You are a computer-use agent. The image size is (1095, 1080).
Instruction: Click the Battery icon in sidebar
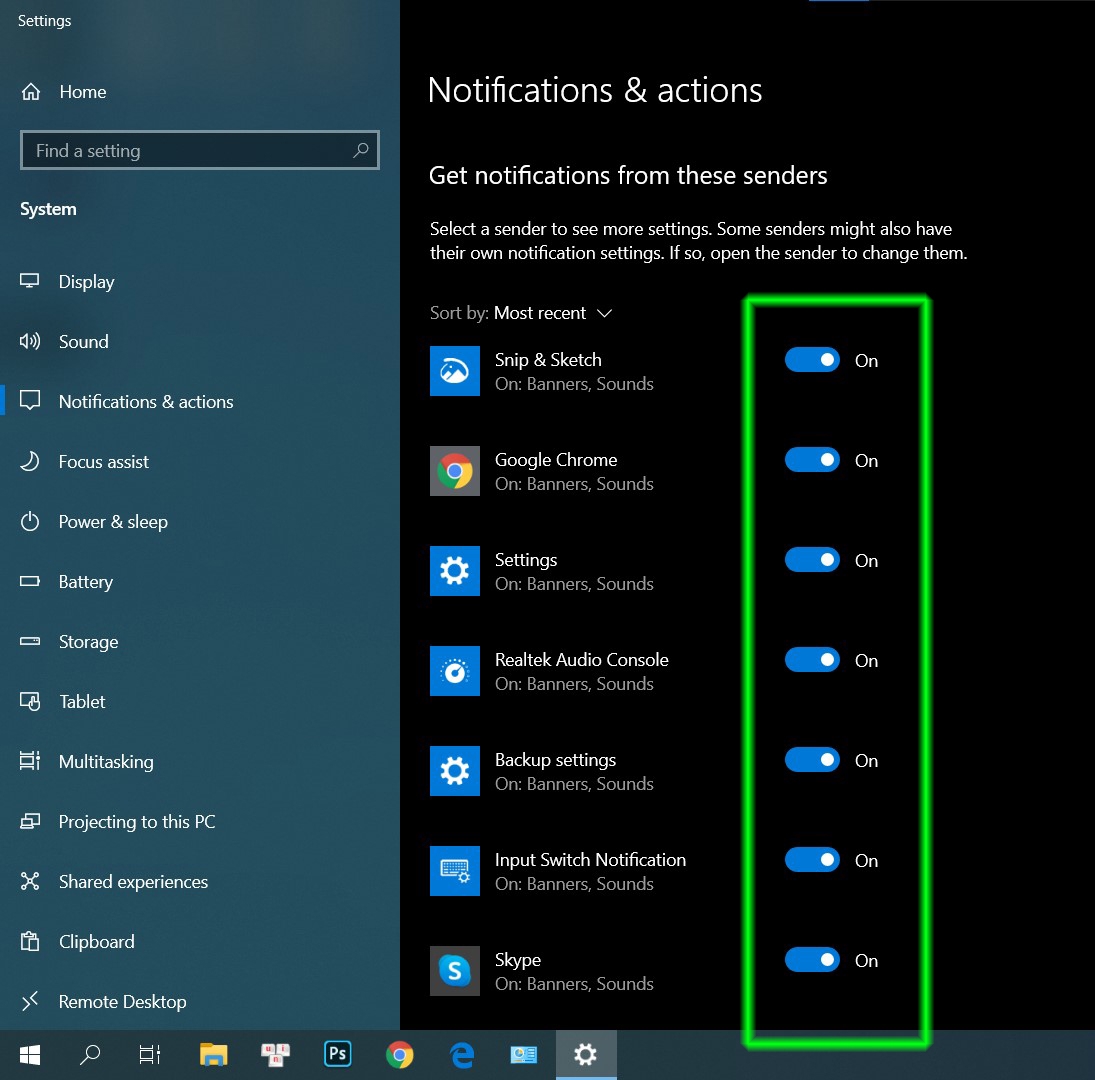29,582
